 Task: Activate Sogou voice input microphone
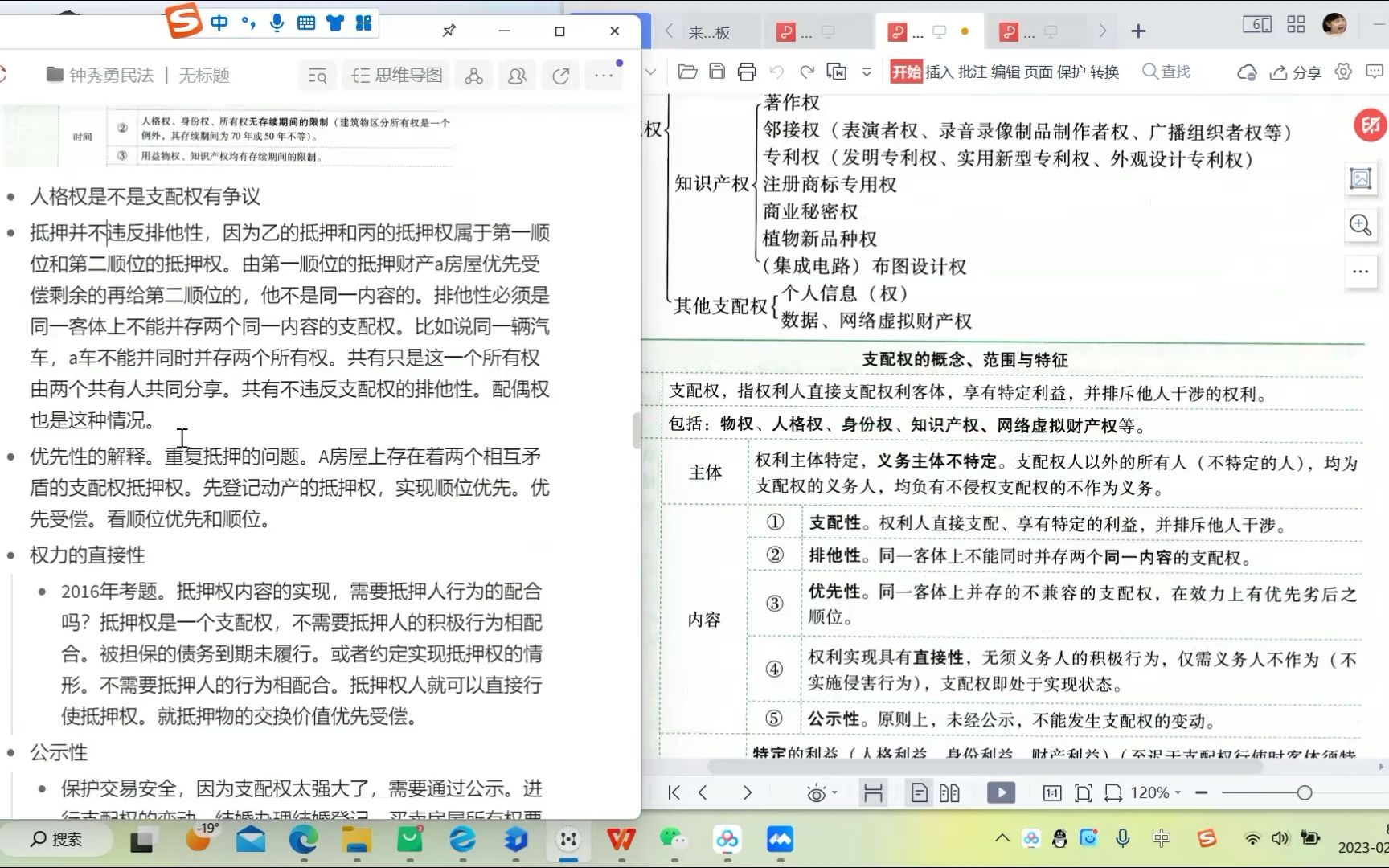[x=277, y=23]
